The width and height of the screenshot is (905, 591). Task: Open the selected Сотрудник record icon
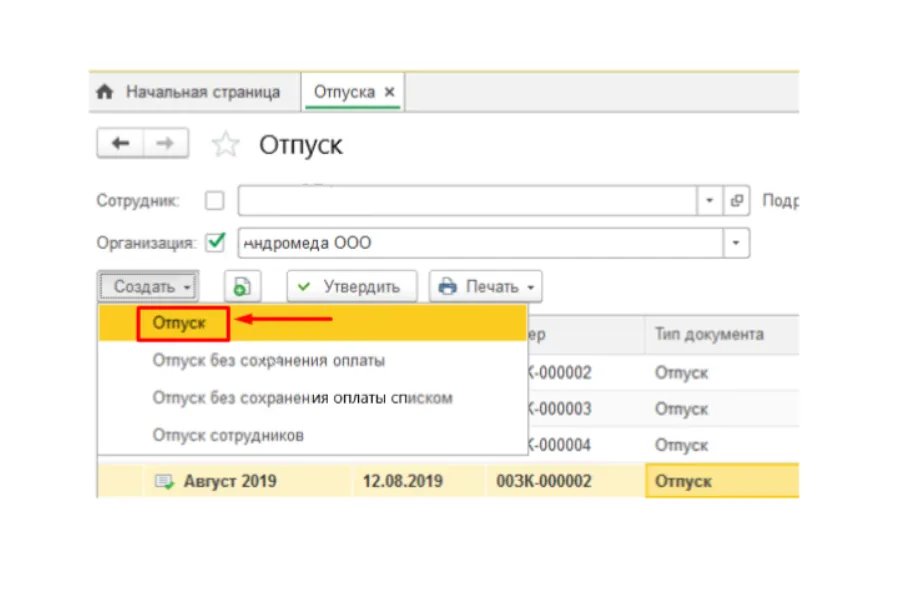point(736,200)
